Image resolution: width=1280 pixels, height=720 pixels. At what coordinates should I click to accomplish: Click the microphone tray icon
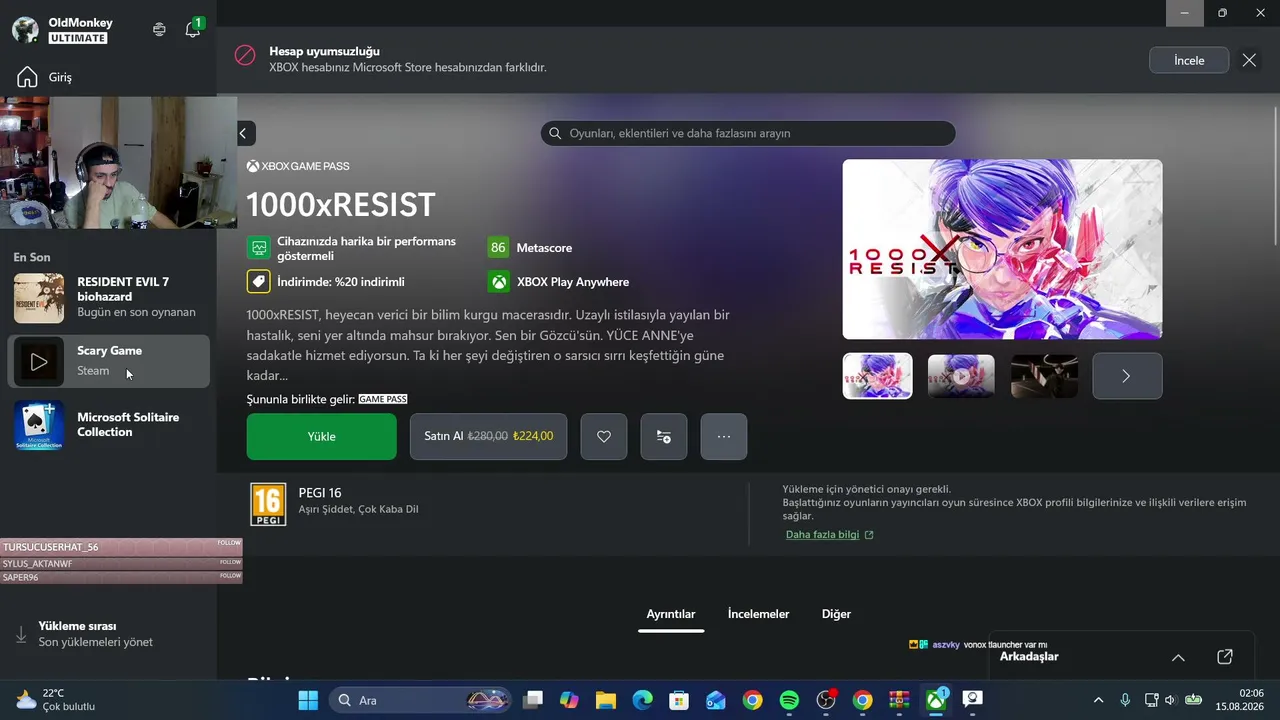(1125, 700)
